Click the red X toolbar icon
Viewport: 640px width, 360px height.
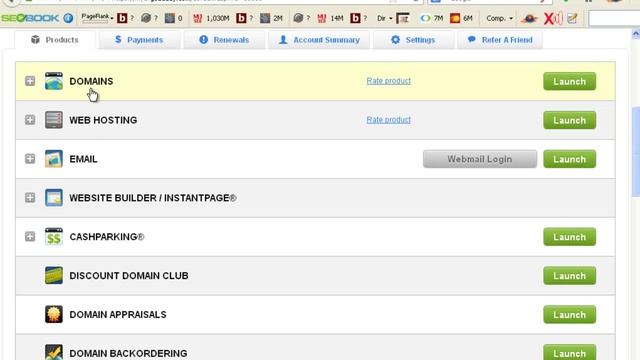(553, 18)
